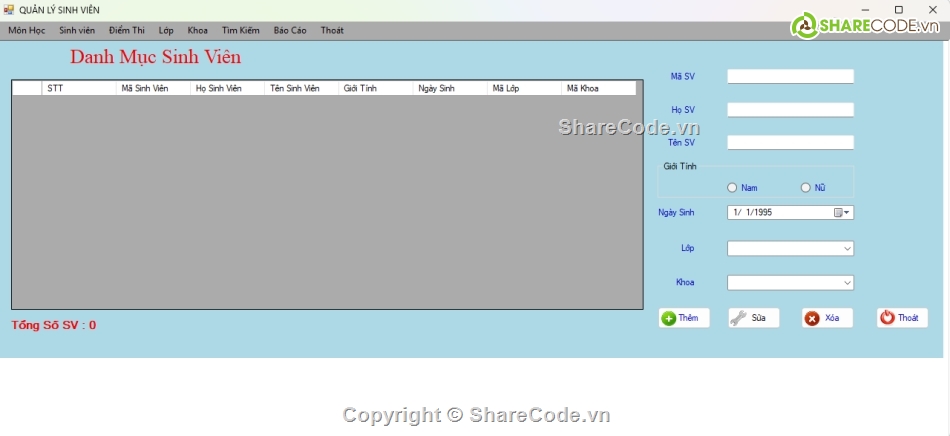Click the green plus Thêm icon

click(x=668, y=318)
